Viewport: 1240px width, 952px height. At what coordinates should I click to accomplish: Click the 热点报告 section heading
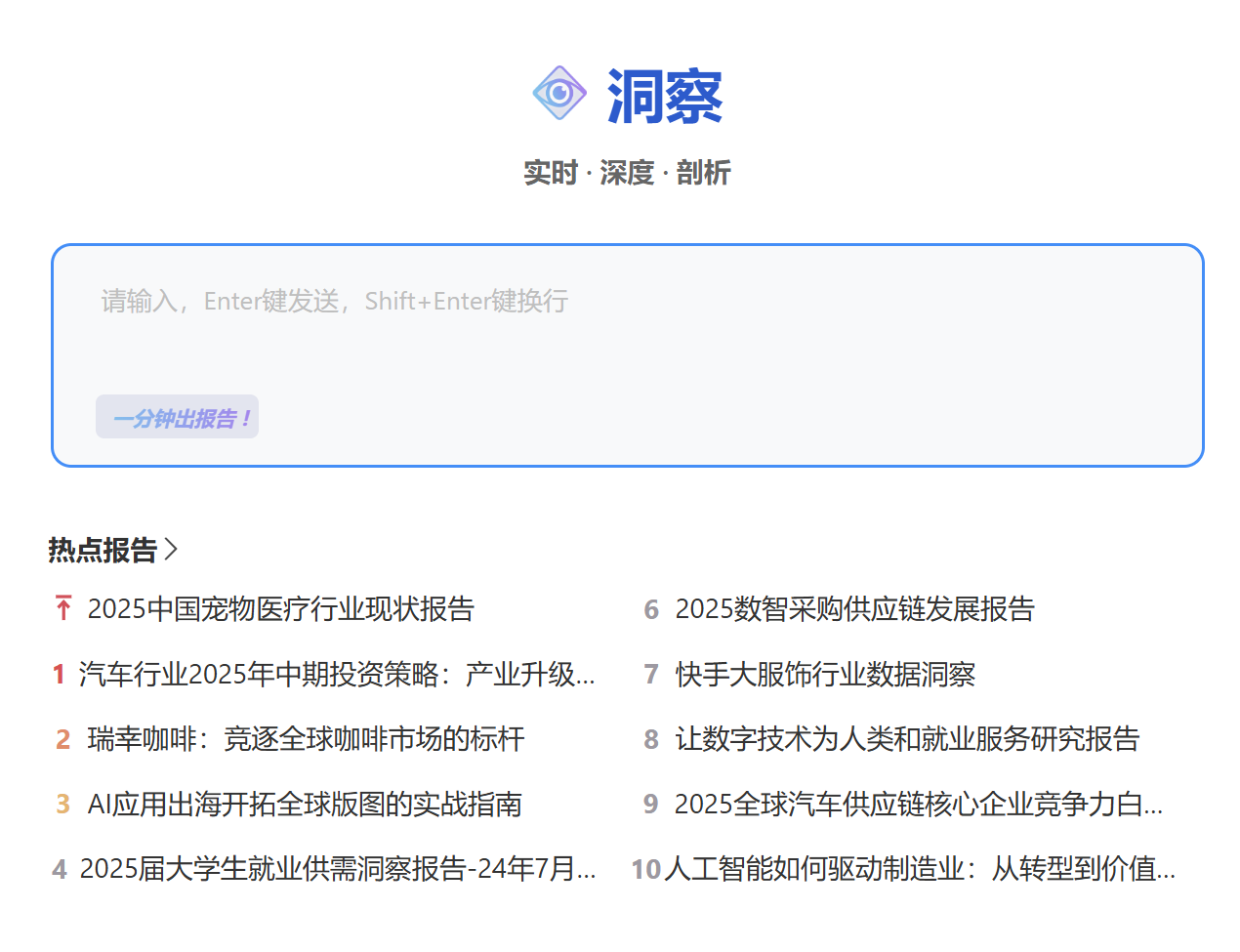103,550
